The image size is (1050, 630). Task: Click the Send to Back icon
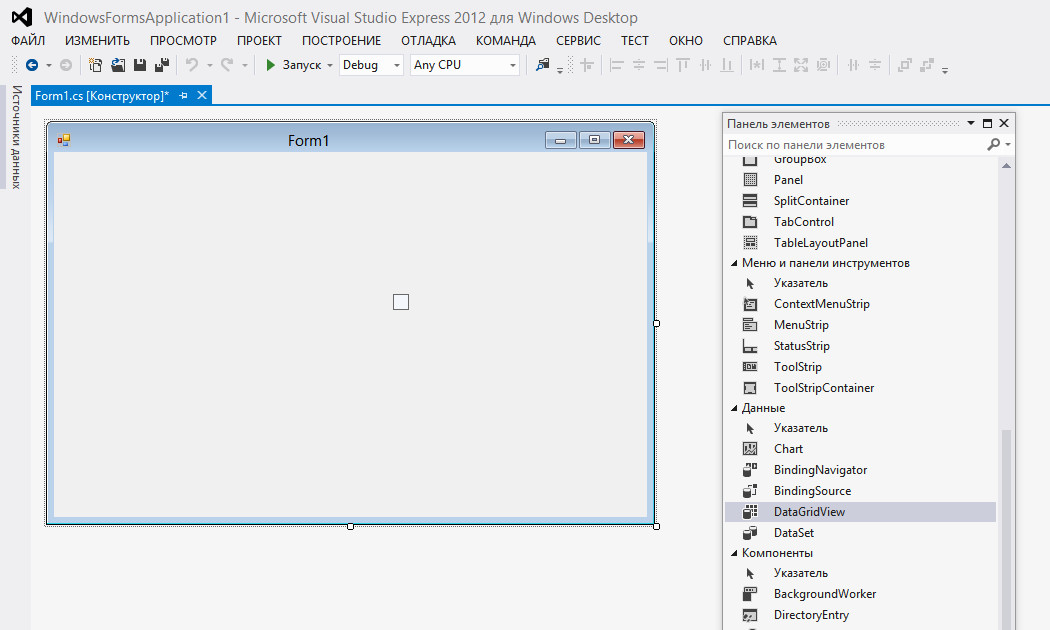[x=927, y=65]
